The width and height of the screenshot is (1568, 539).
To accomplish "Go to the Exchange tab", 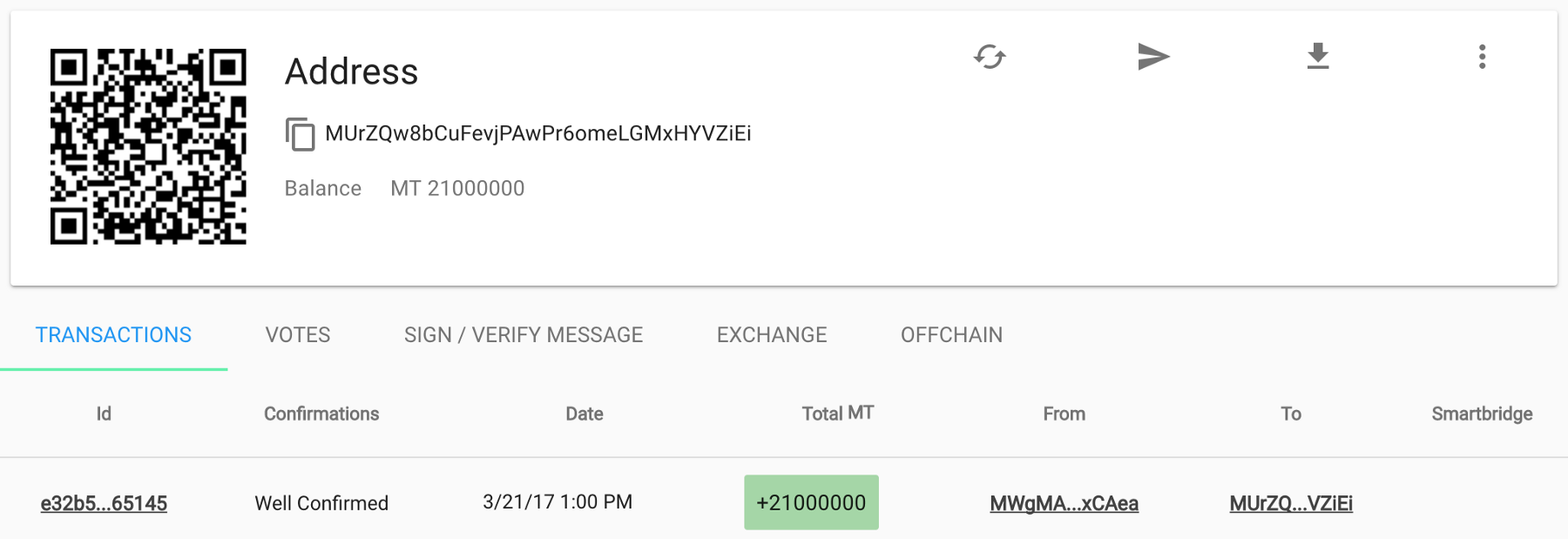I will [x=772, y=335].
